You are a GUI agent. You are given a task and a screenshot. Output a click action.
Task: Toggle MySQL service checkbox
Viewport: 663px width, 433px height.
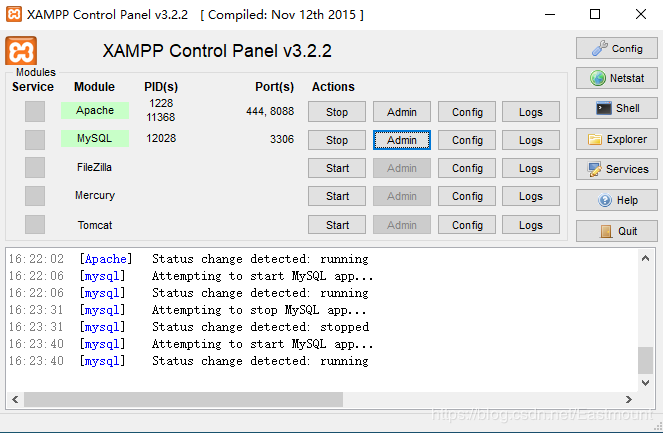(35, 140)
